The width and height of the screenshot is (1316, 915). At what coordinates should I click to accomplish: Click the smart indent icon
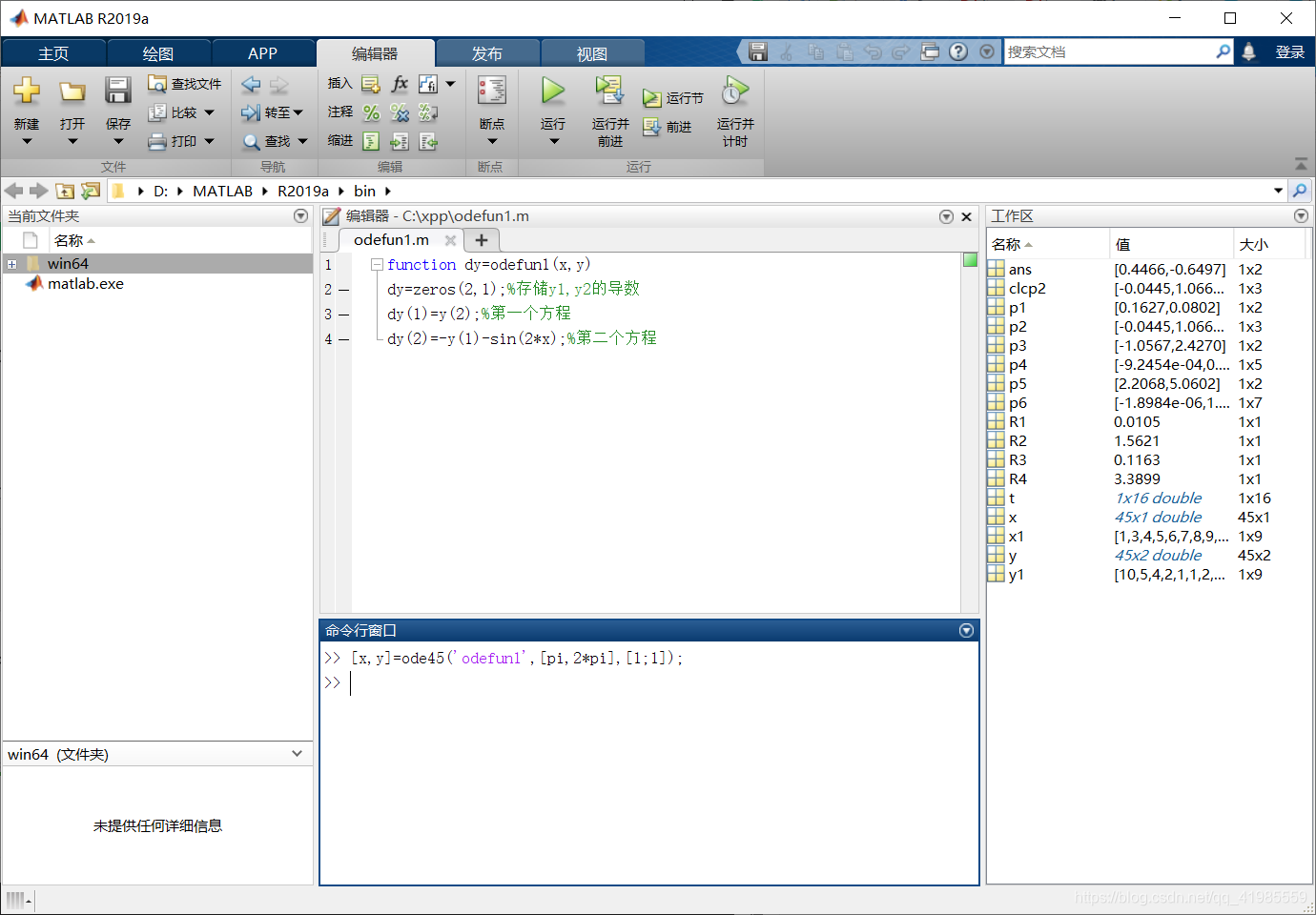(x=371, y=141)
